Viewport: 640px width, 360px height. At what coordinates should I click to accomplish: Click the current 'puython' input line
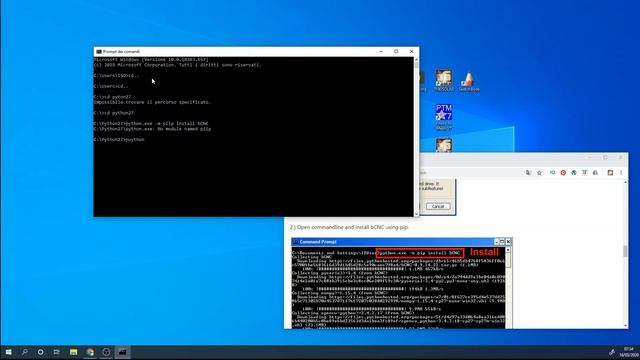click(x=119, y=140)
